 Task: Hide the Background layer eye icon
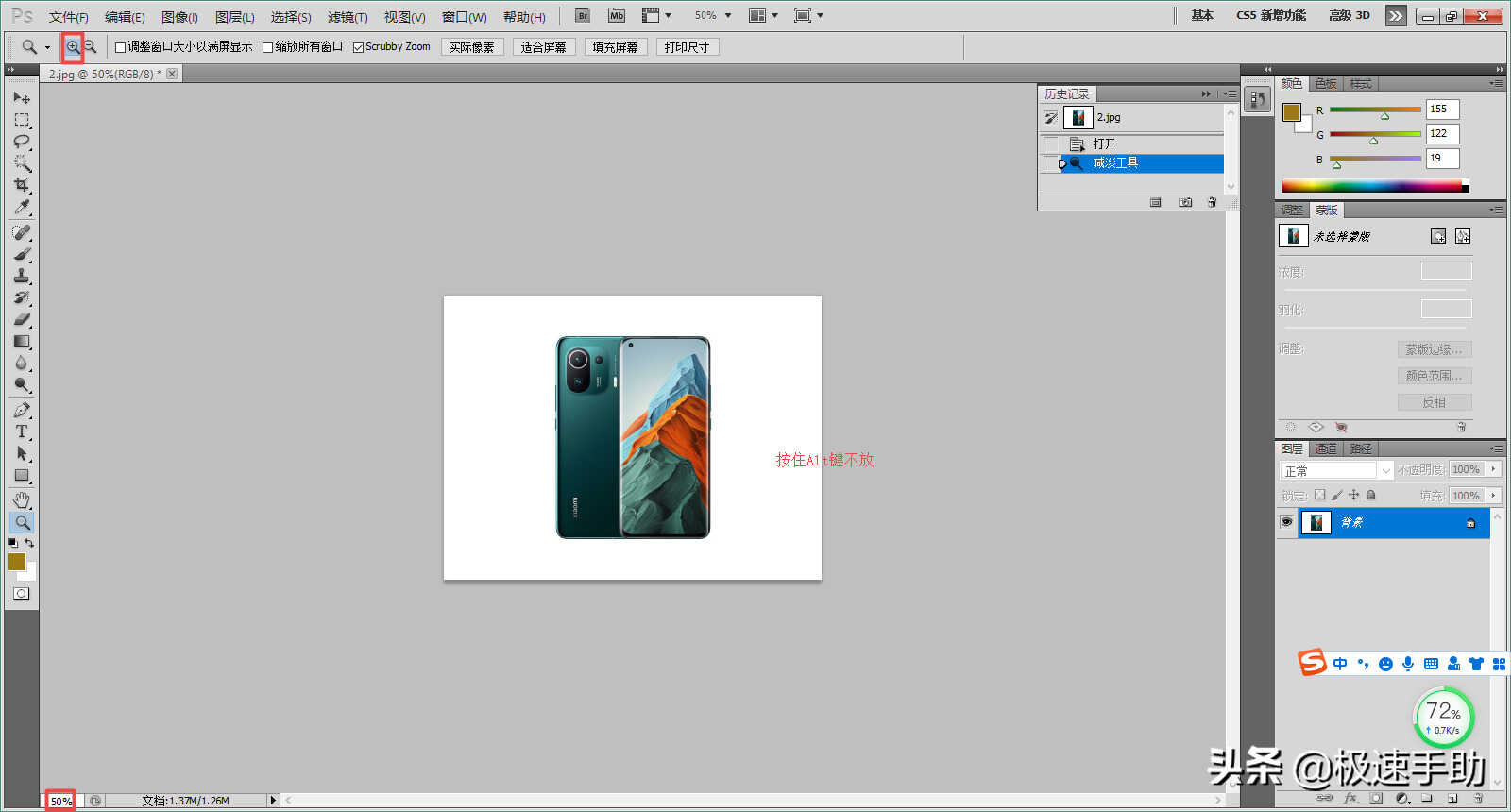tap(1286, 522)
